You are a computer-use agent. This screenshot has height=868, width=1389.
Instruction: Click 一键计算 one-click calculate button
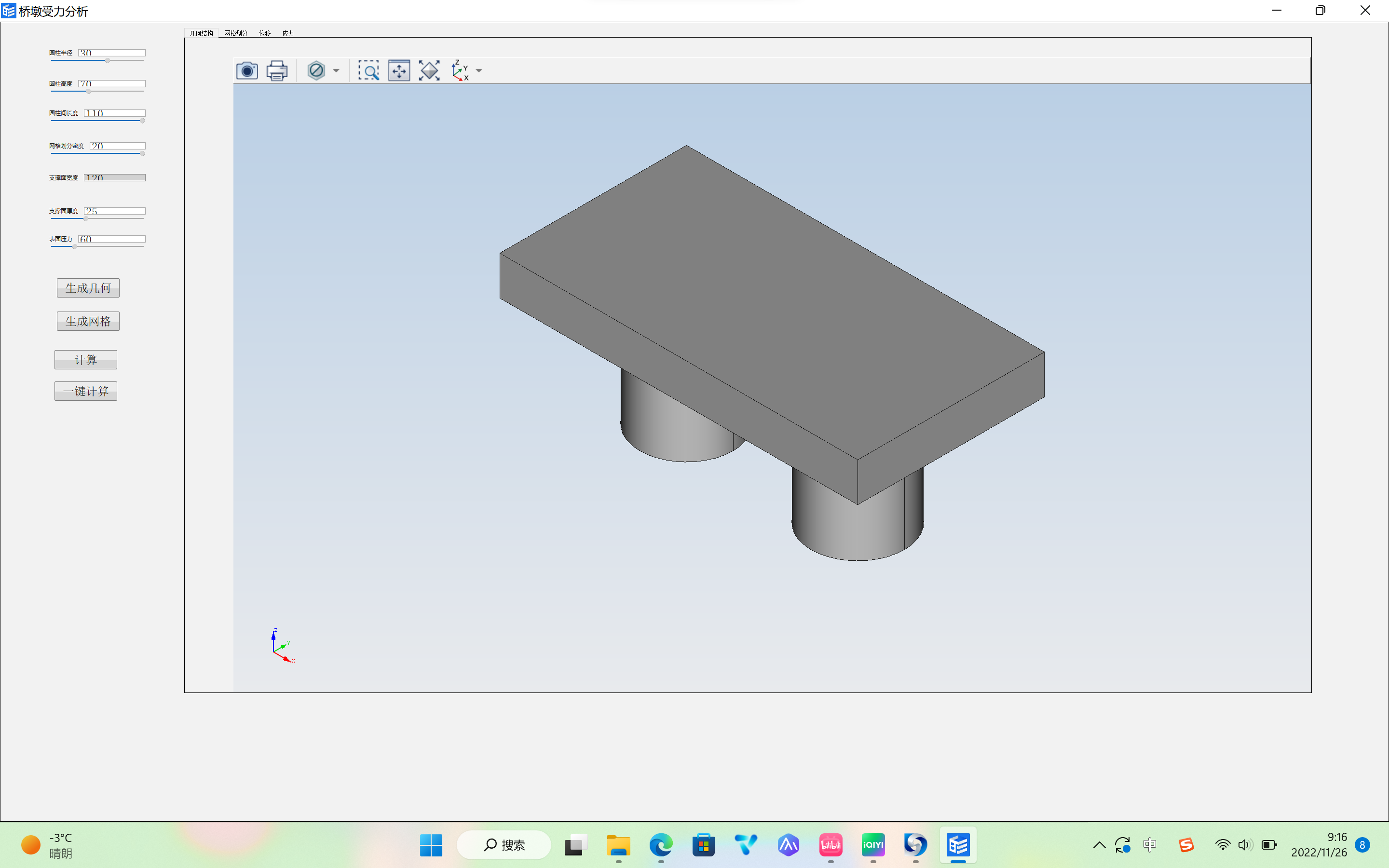click(x=85, y=391)
